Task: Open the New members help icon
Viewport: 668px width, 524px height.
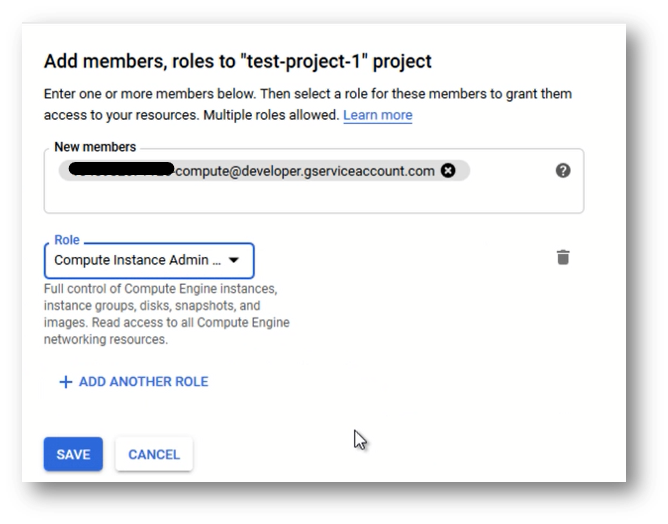Action: pos(563,170)
